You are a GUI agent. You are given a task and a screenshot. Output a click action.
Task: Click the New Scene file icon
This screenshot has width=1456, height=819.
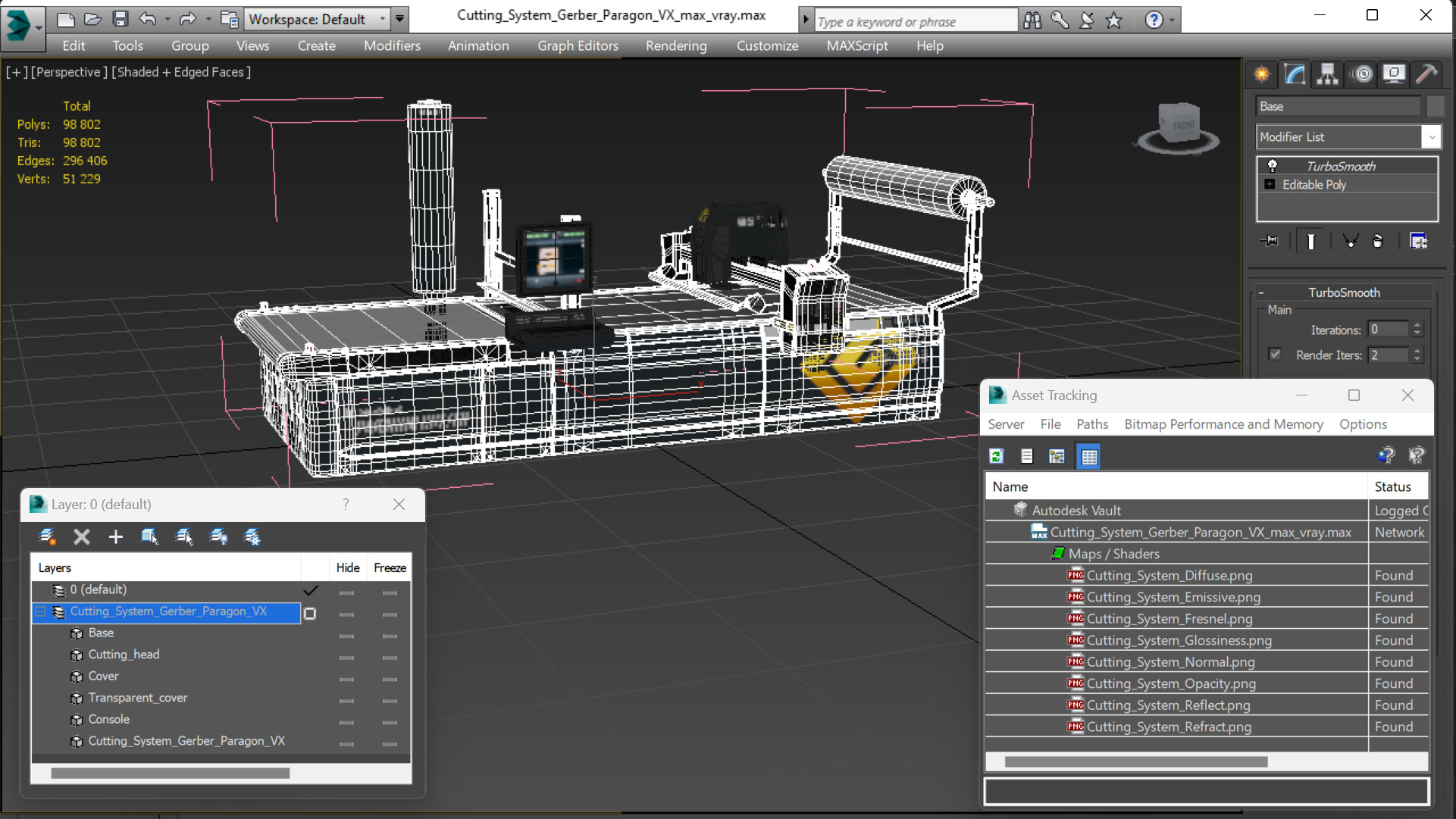coord(66,19)
